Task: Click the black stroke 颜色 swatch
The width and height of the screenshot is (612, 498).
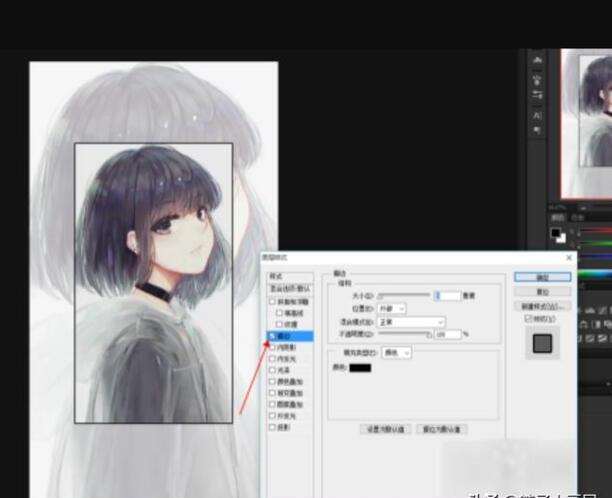Action: point(360,368)
